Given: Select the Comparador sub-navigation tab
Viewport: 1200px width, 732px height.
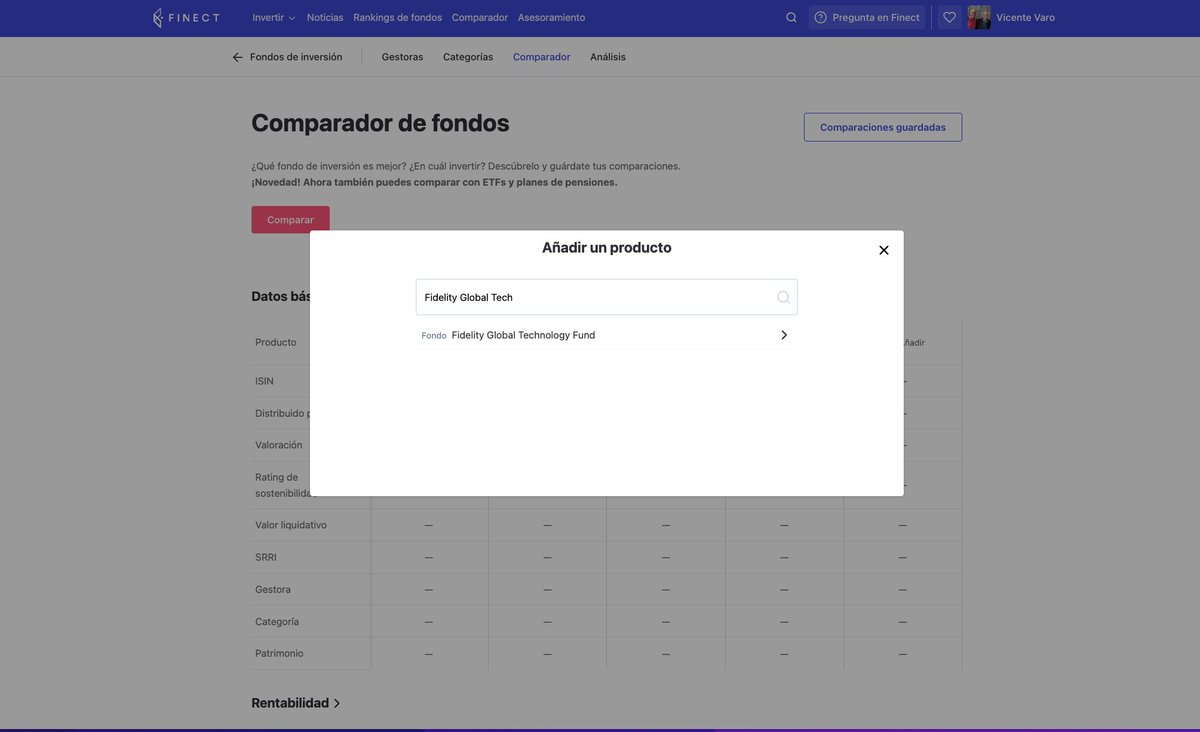Looking at the screenshot, I should (x=542, y=57).
